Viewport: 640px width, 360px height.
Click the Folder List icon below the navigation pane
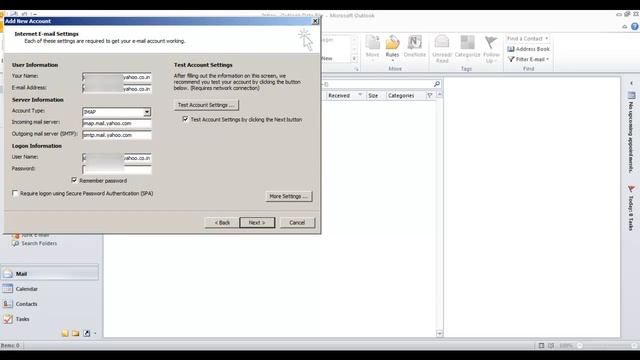click(76, 333)
